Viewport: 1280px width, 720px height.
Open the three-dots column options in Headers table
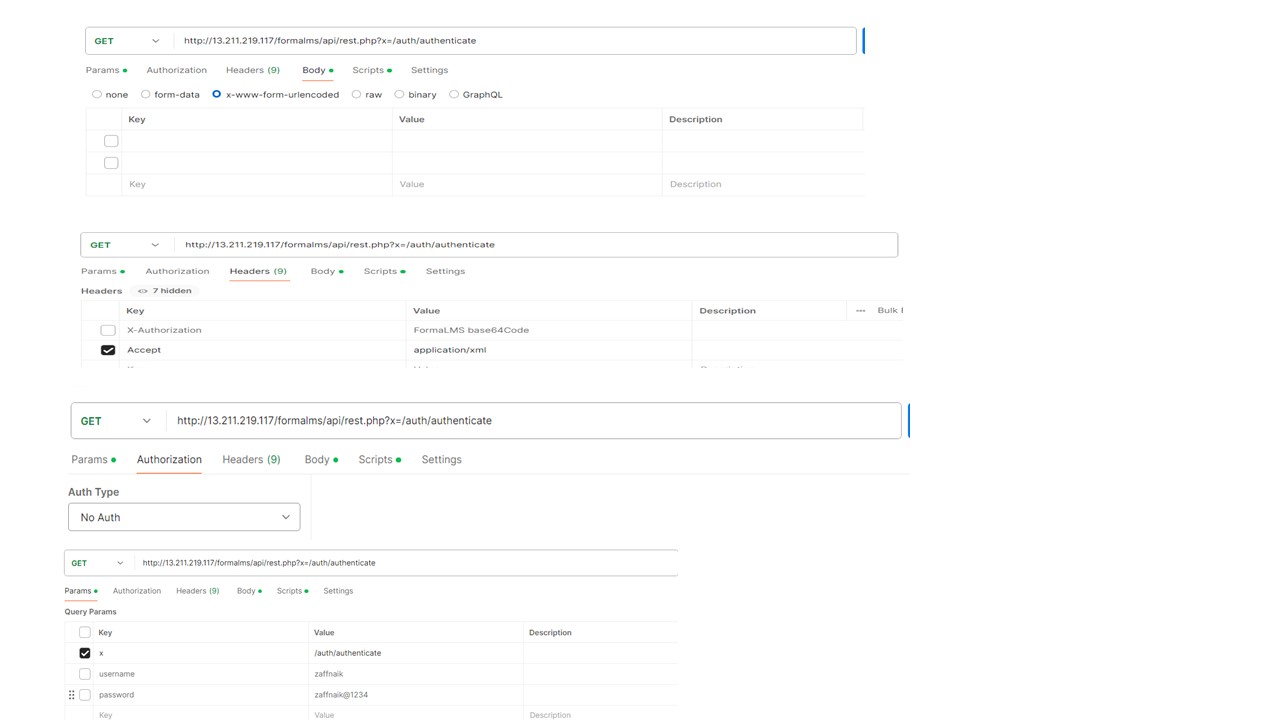point(860,311)
